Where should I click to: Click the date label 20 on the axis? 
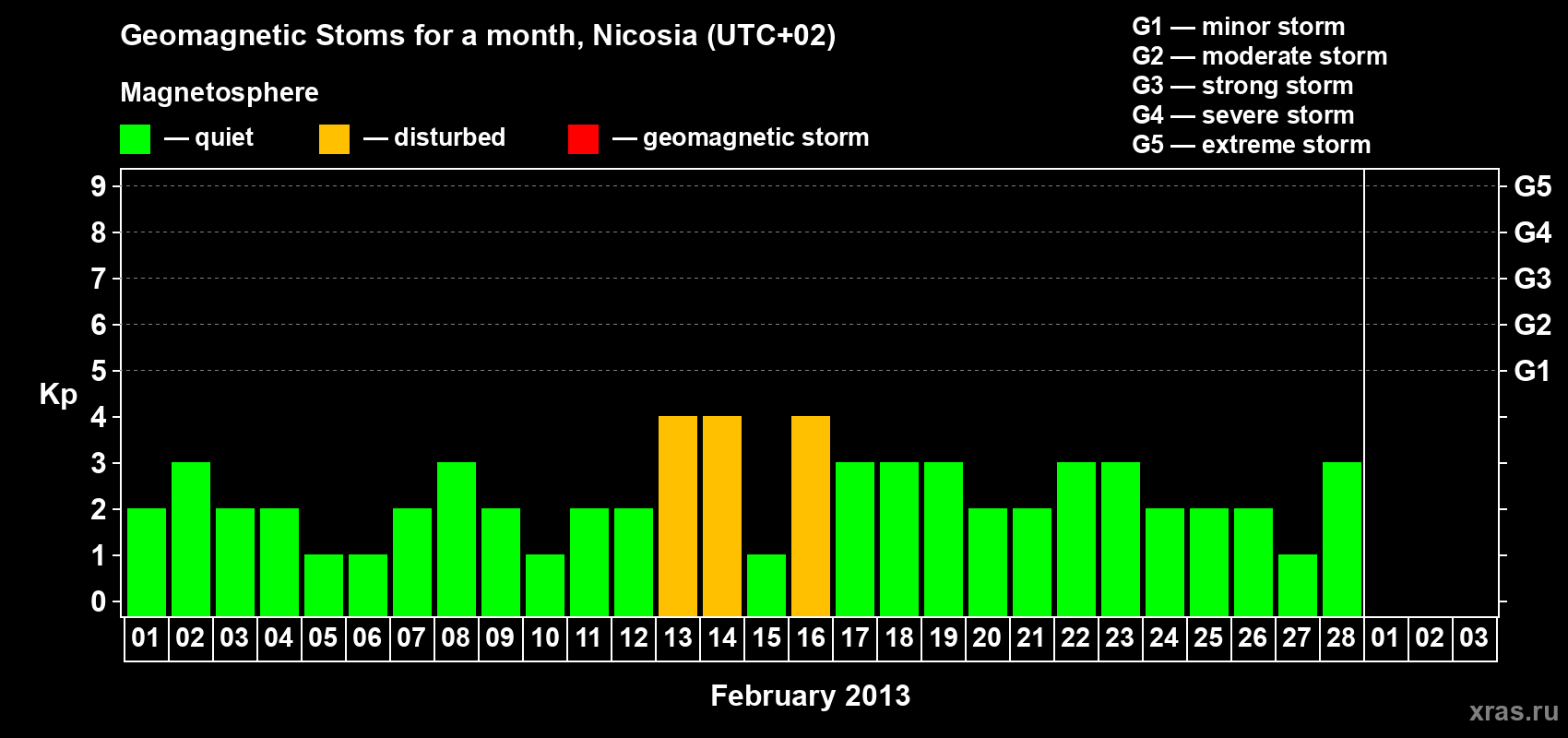[x=987, y=637]
